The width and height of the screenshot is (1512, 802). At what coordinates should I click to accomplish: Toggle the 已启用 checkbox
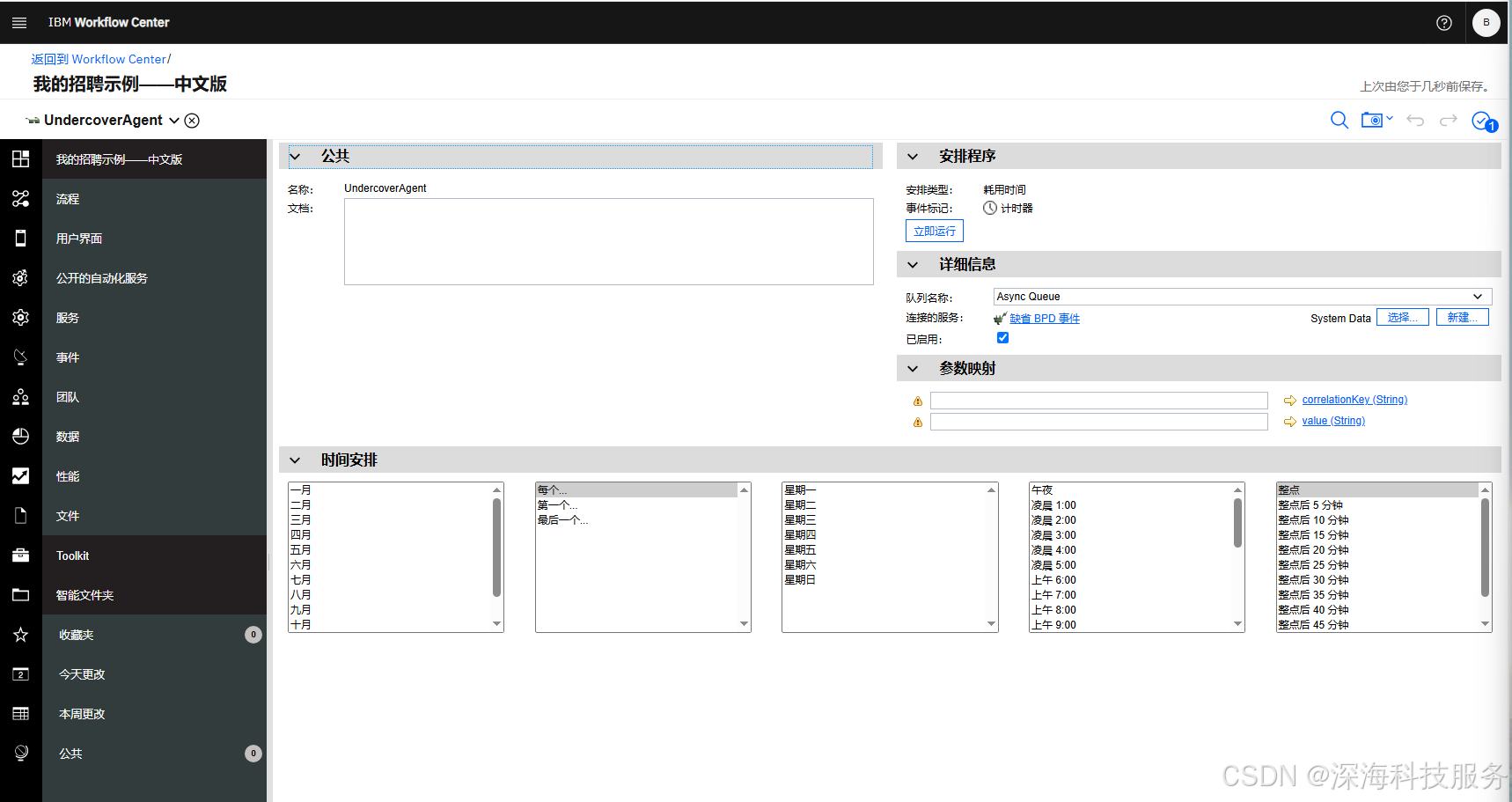pyautogui.click(x=1002, y=338)
